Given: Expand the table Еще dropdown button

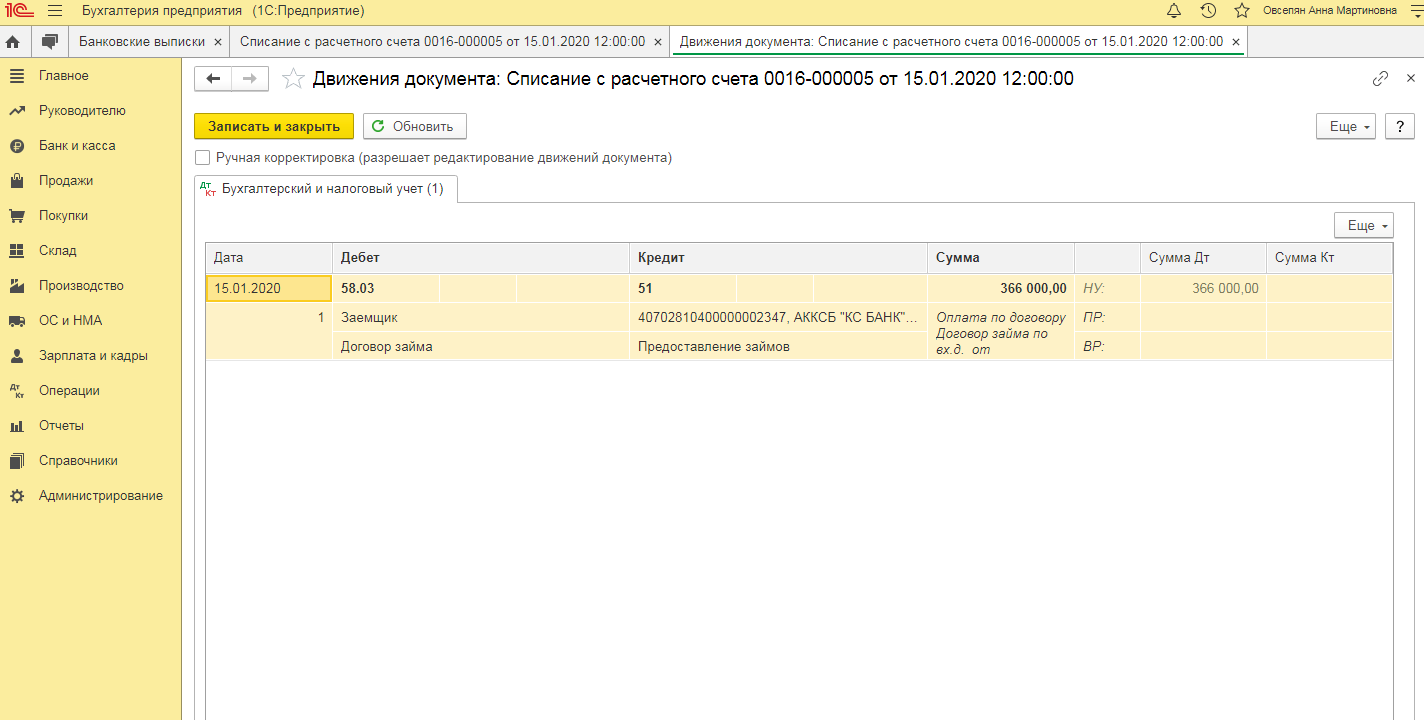Looking at the screenshot, I should point(1364,226).
